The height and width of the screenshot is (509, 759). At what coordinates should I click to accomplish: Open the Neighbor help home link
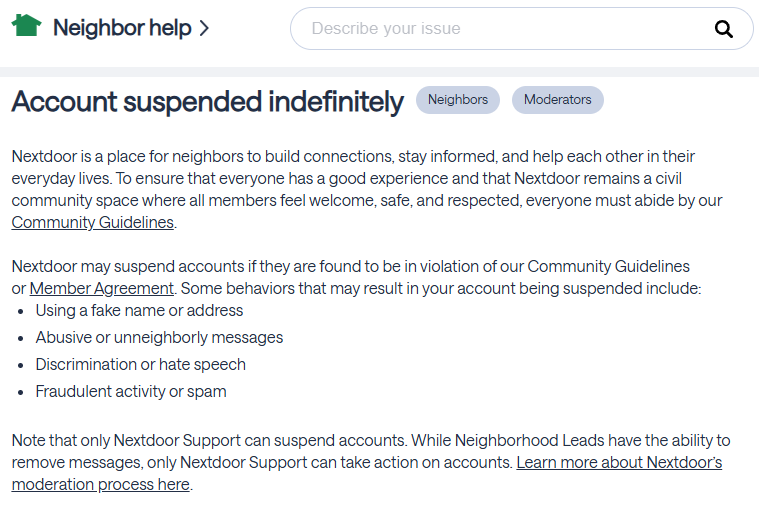[121, 28]
